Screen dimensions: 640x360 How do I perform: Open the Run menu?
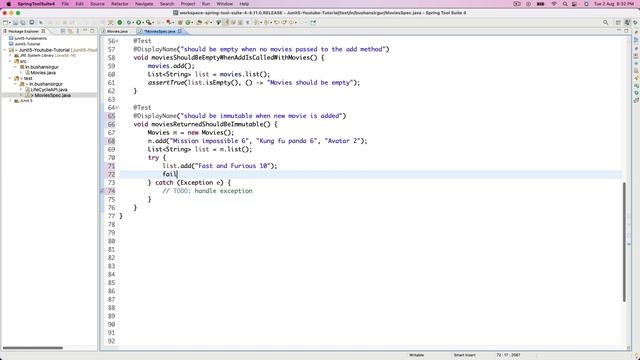[x=206, y=4]
